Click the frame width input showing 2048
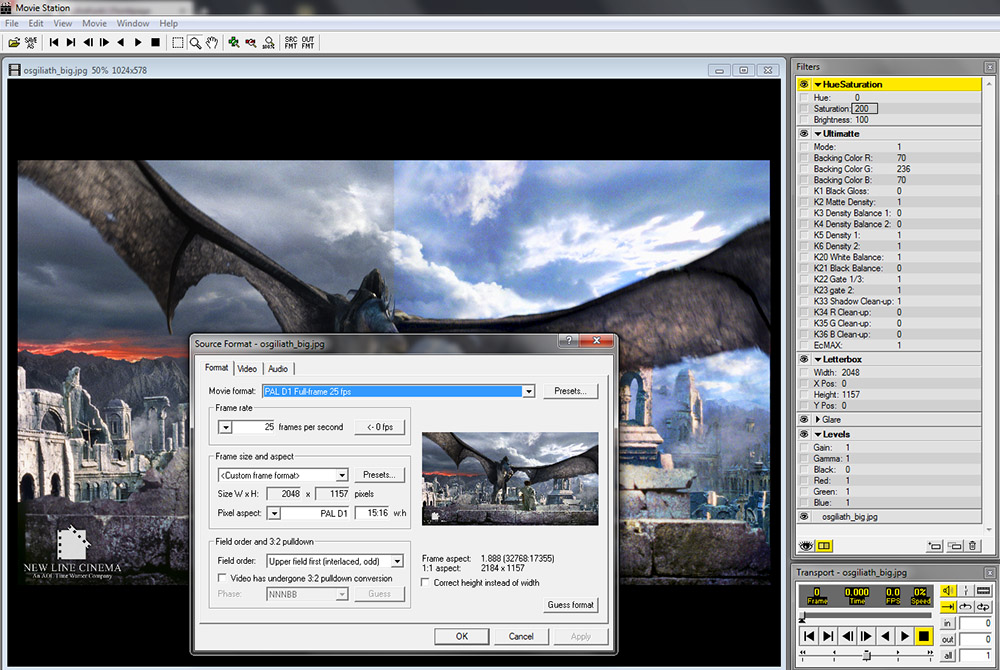The height and width of the screenshot is (670, 1000). tap(284, 494)
